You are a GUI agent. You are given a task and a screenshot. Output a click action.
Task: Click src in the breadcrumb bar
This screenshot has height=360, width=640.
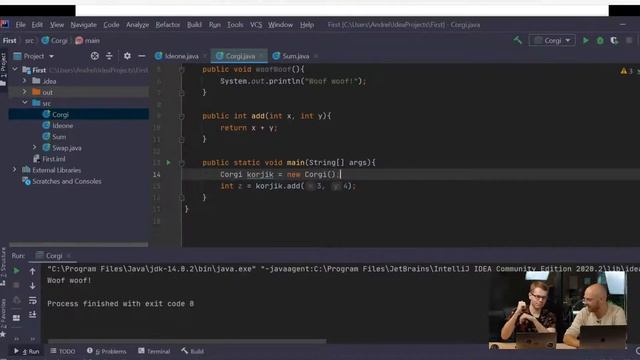(29, 40)
